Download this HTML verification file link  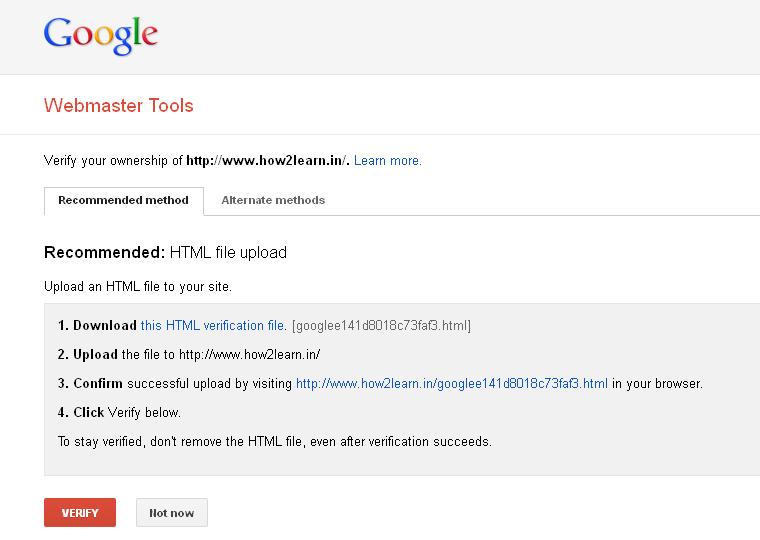[x=214, y=325]
